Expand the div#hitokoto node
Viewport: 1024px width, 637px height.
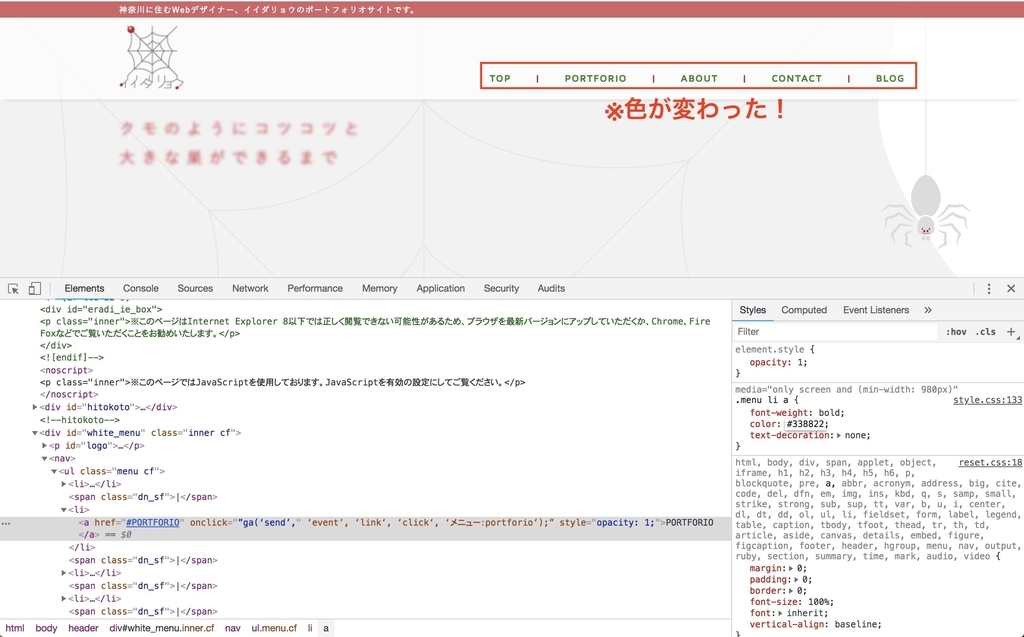pyautogui.click(x=35, y=407)
